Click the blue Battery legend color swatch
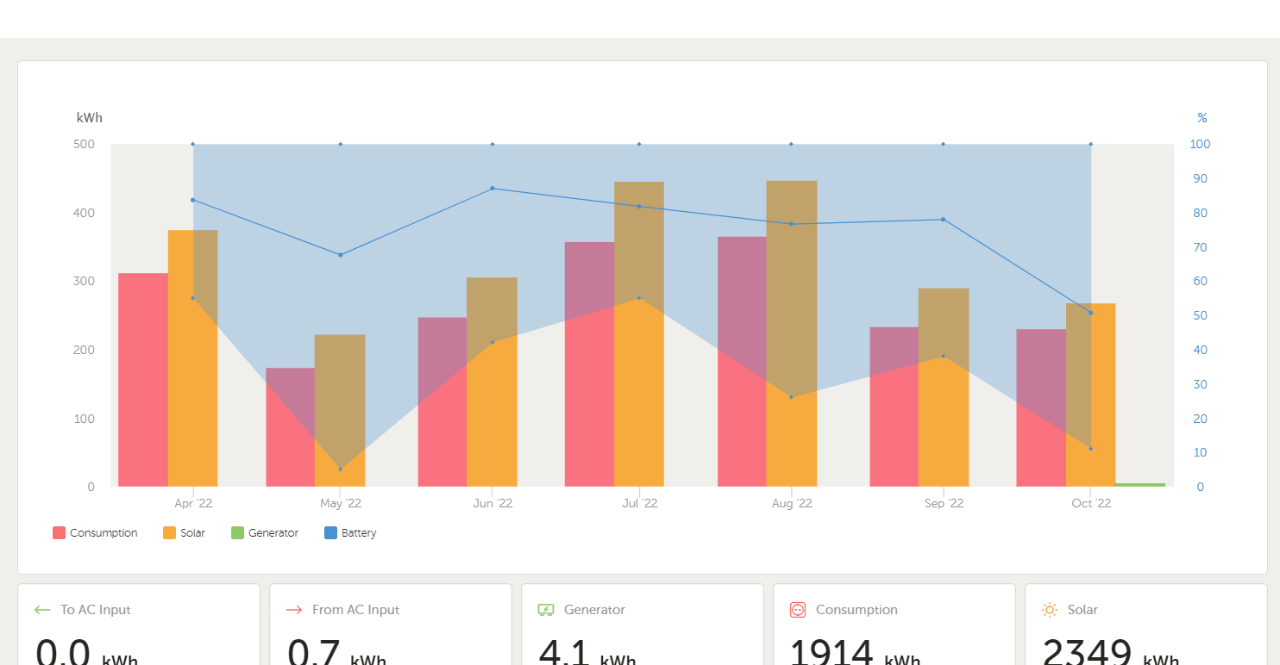1280x665 pixels. [331, 533]
